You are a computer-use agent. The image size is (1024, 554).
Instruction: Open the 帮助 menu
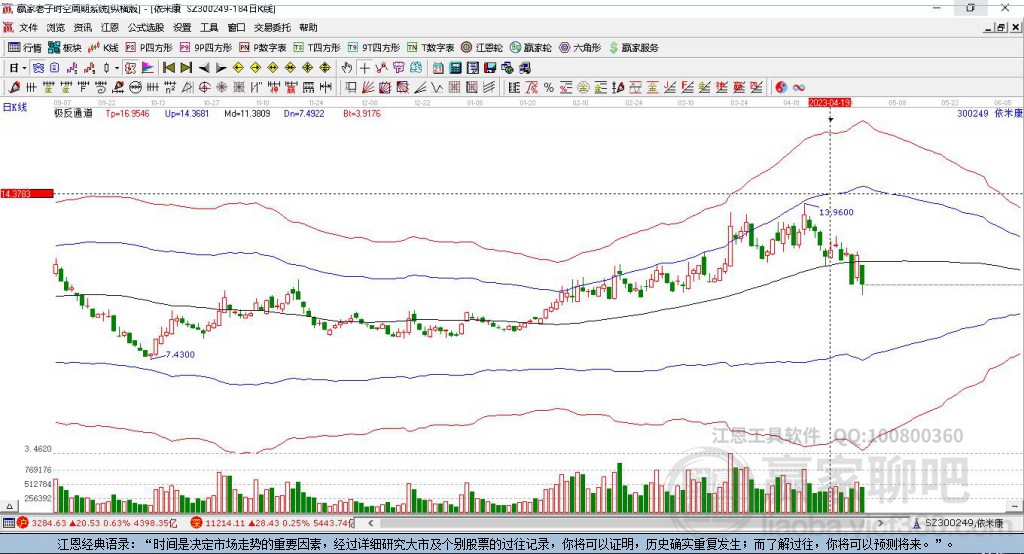tap(308, 27)
